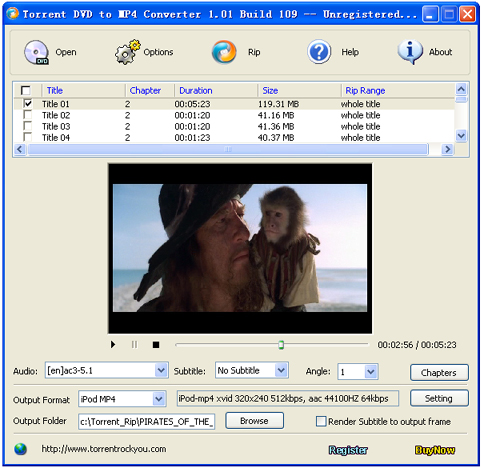Click whole title range of Title 04
The width and height of the screenshot is (482, 468).
click(360, 138)
